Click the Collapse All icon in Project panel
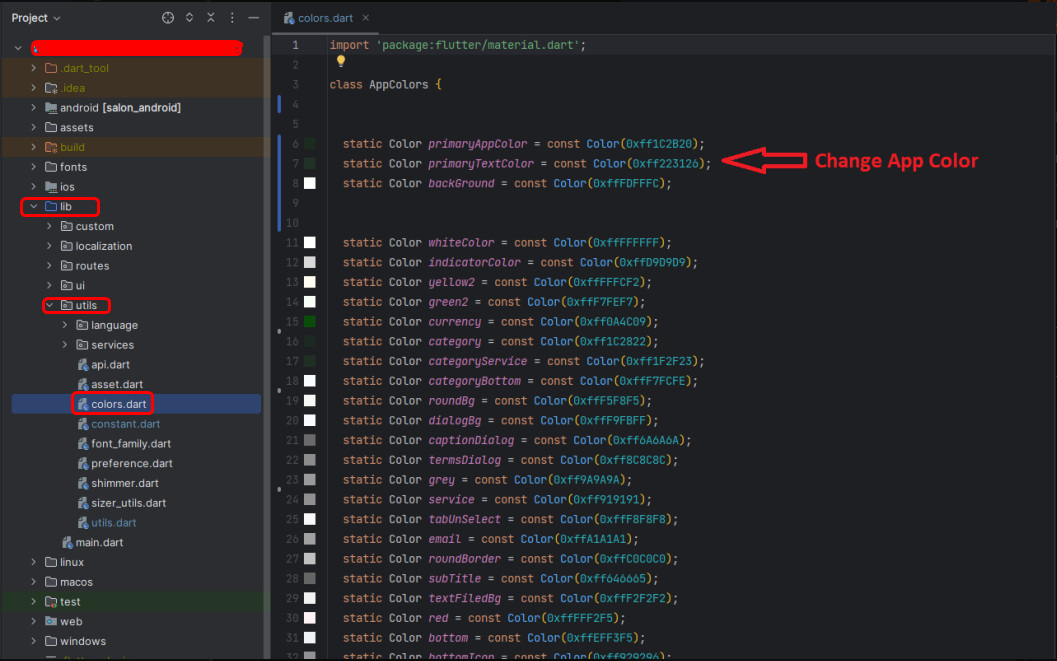1057x661 pixels. [210, 18]
